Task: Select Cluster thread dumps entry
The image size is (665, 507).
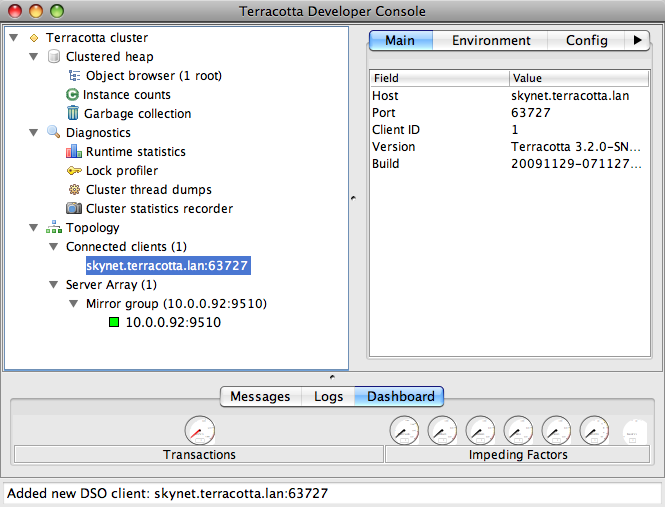Action: tap(148, 190)
